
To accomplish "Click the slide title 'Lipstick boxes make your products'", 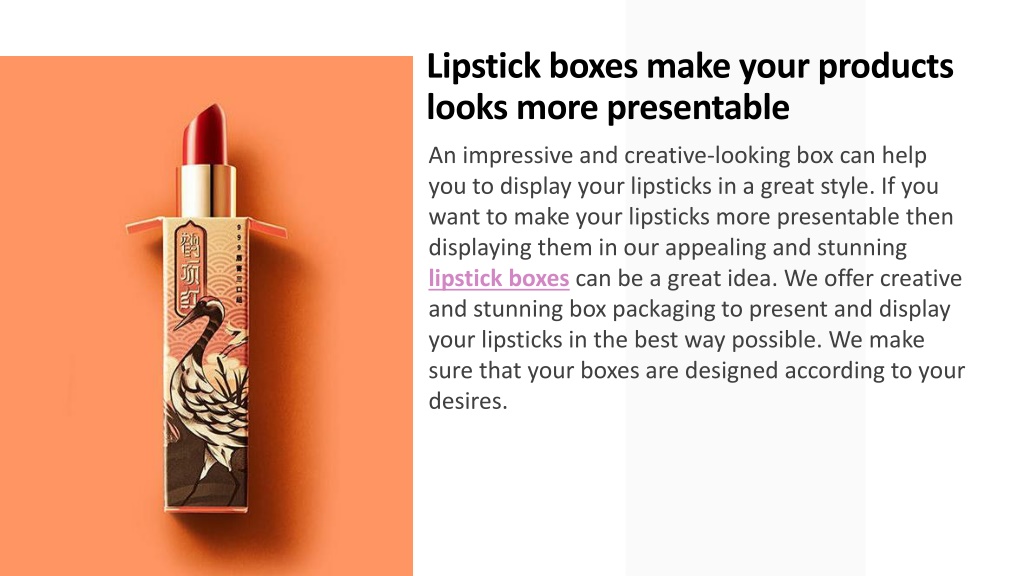I will (690, 66).
